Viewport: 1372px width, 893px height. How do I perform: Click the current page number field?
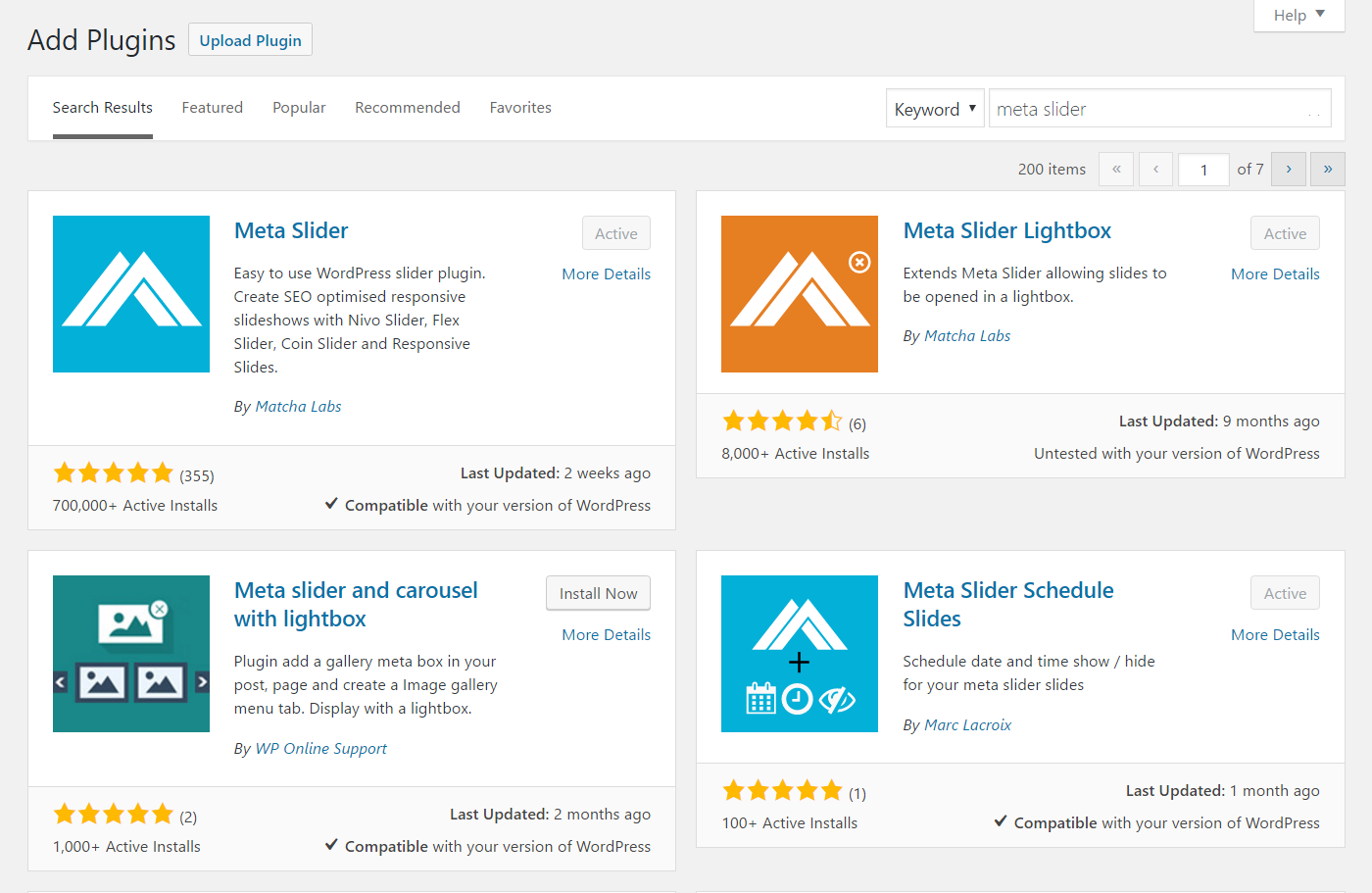coord(1203,170)
